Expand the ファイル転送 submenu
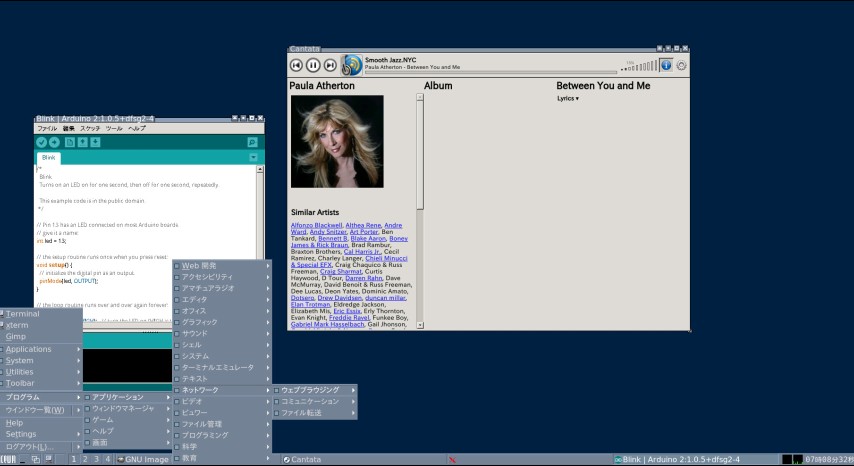The image size is (854, 466). (x=315, y=413)
